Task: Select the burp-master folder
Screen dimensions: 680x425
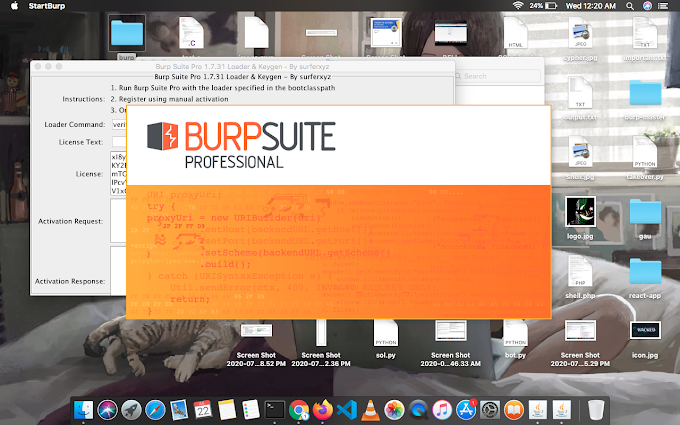Action: 645,93
